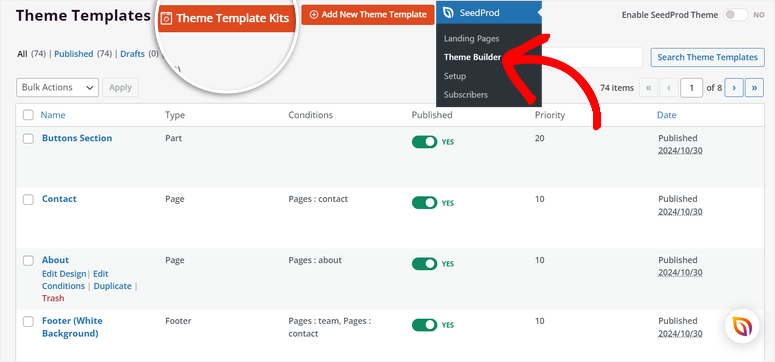
Task: Click the 'Pages : contact' conditions text
Action: pyautogui.click(x=318, y=199)
